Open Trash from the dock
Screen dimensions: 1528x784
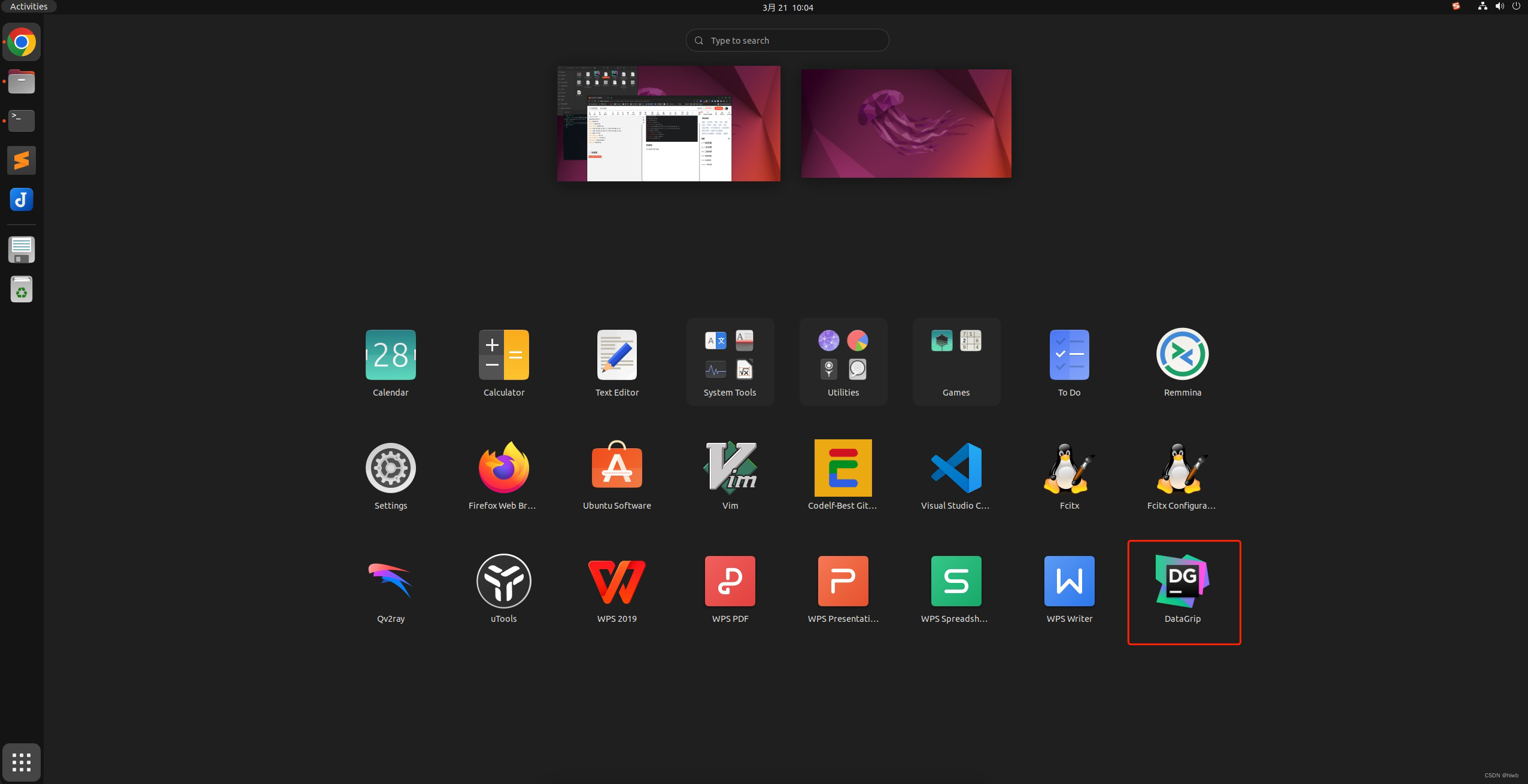pyautogui.click(x=22, y=289)
